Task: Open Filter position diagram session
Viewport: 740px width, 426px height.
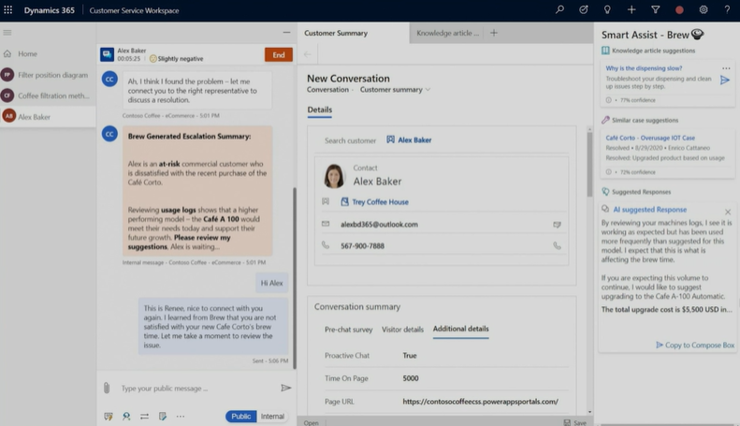Action: (48, 75)
